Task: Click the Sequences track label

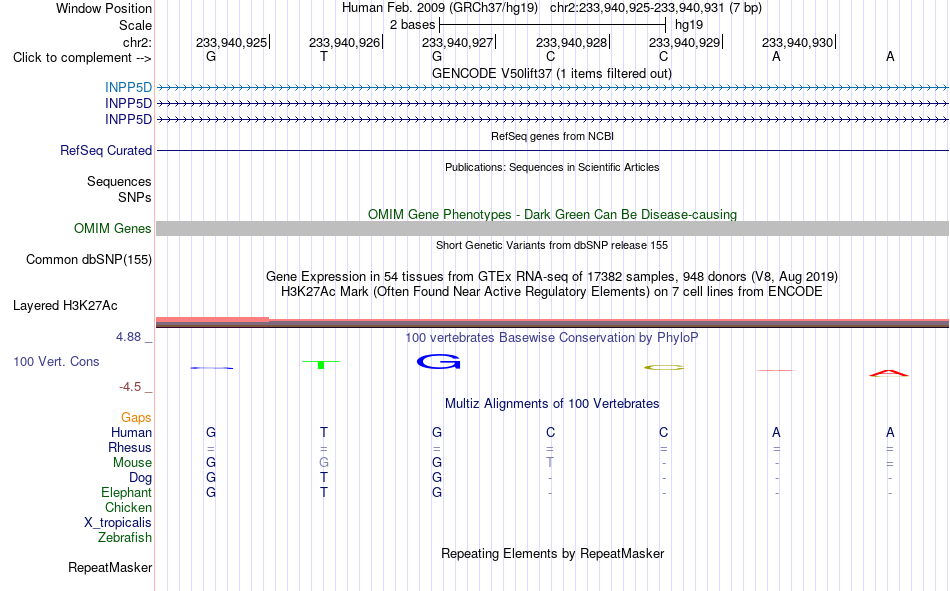Action: 119,181
